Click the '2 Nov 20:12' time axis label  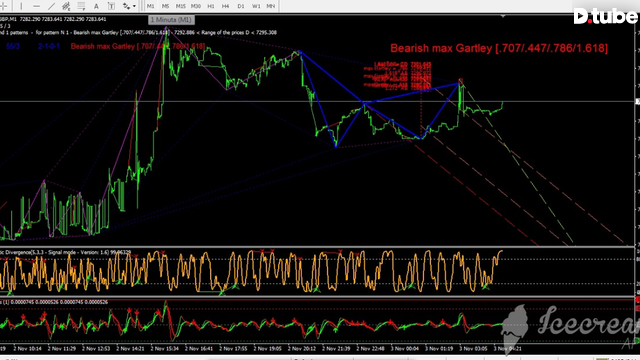302,349
